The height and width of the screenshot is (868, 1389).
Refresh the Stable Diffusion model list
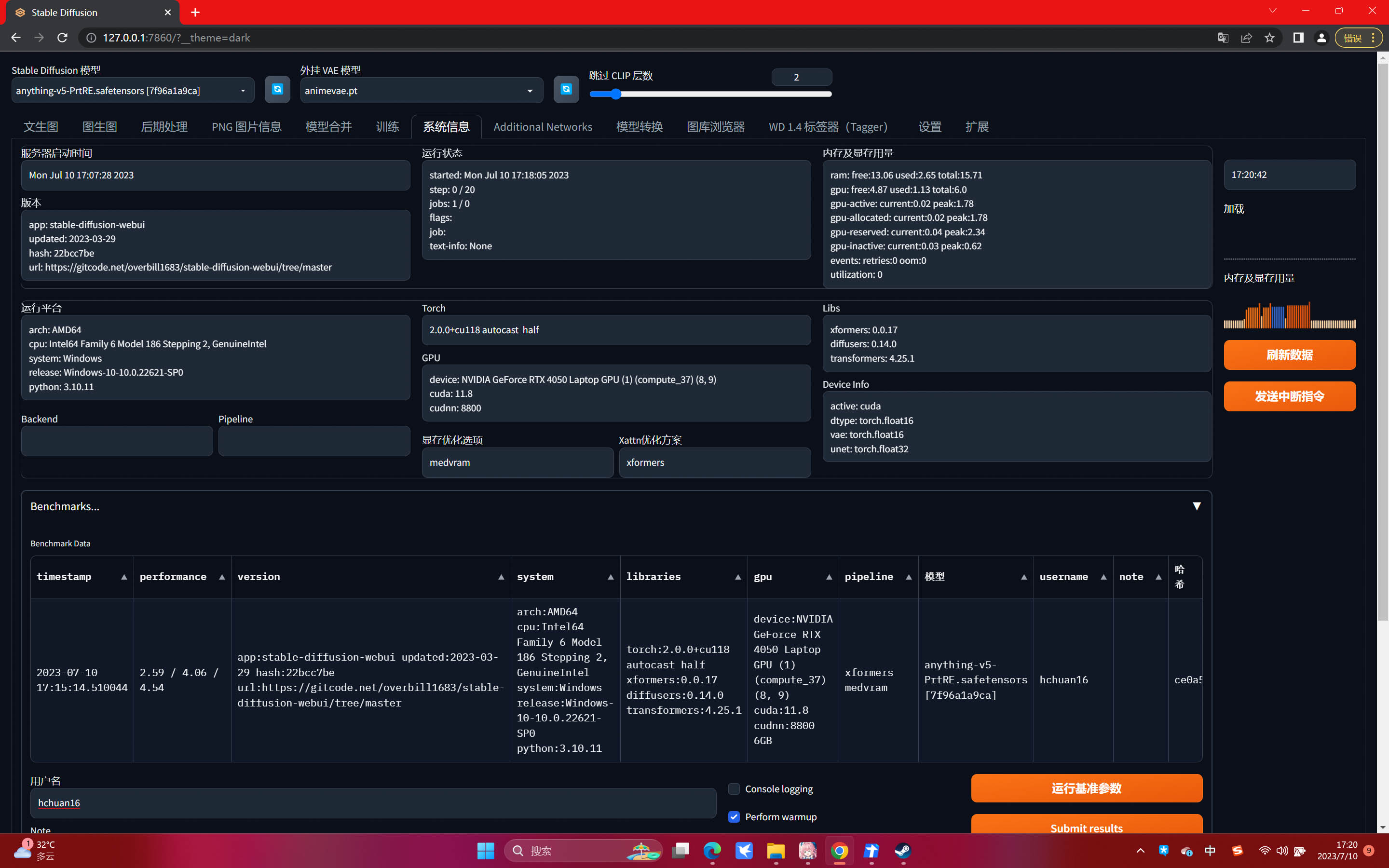coord(277,90)
